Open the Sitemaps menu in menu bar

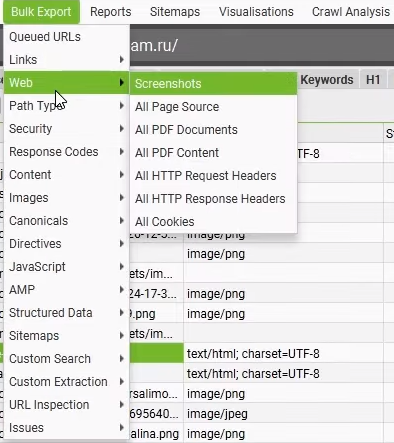click(175, 12)
